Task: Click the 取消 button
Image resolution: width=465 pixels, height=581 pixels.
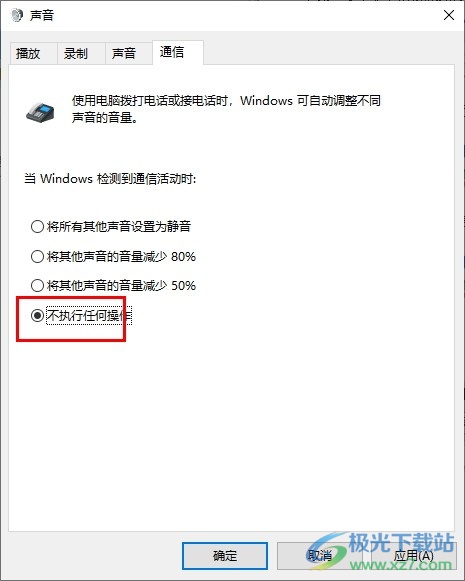Action: coord(320,555)
